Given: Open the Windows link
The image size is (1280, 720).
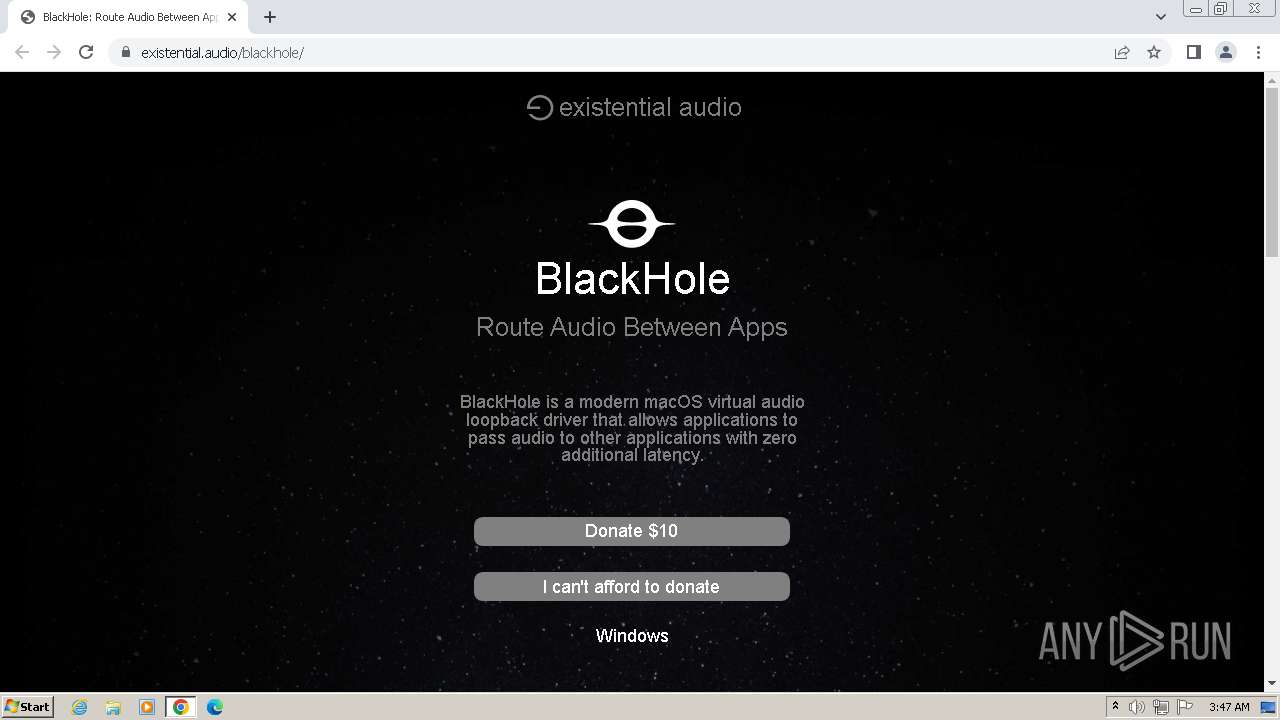Looking at the screenshot, I should pos(632,636).
